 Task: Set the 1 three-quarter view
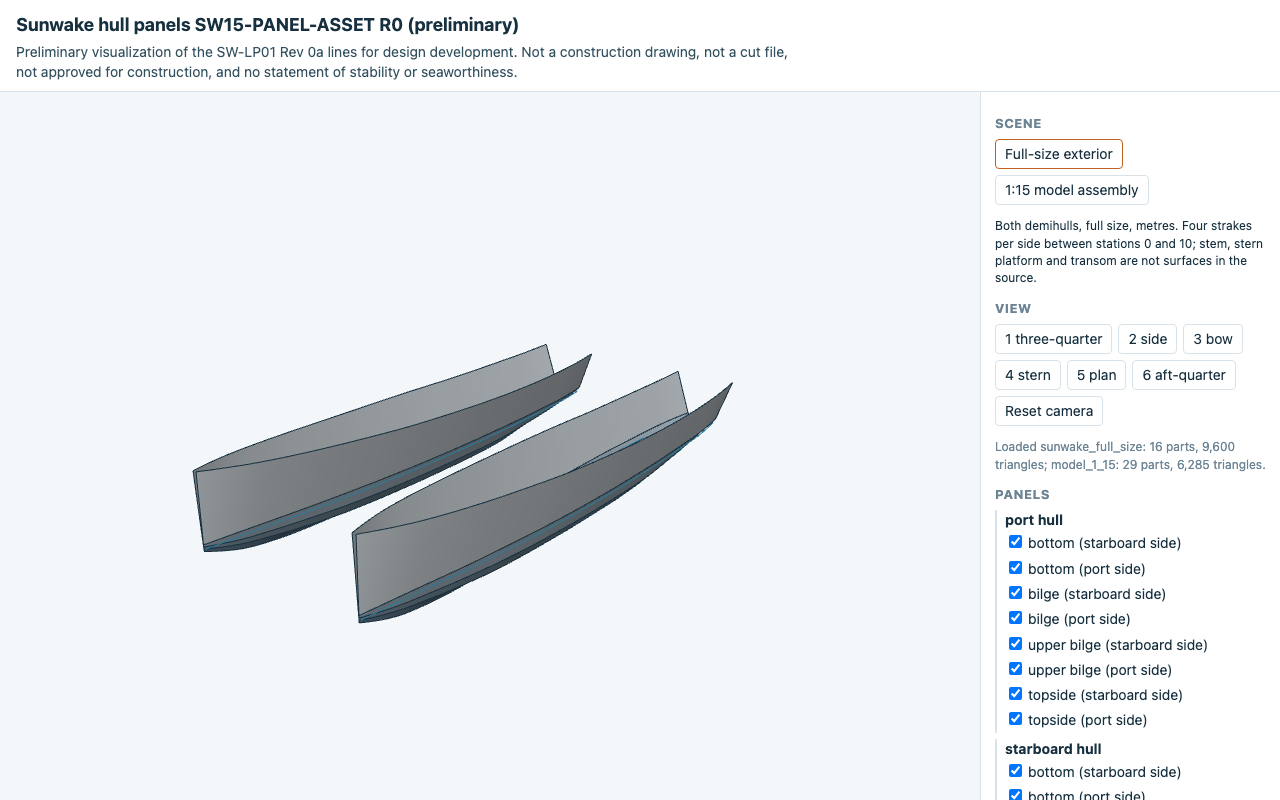(x=1053, y=339)
